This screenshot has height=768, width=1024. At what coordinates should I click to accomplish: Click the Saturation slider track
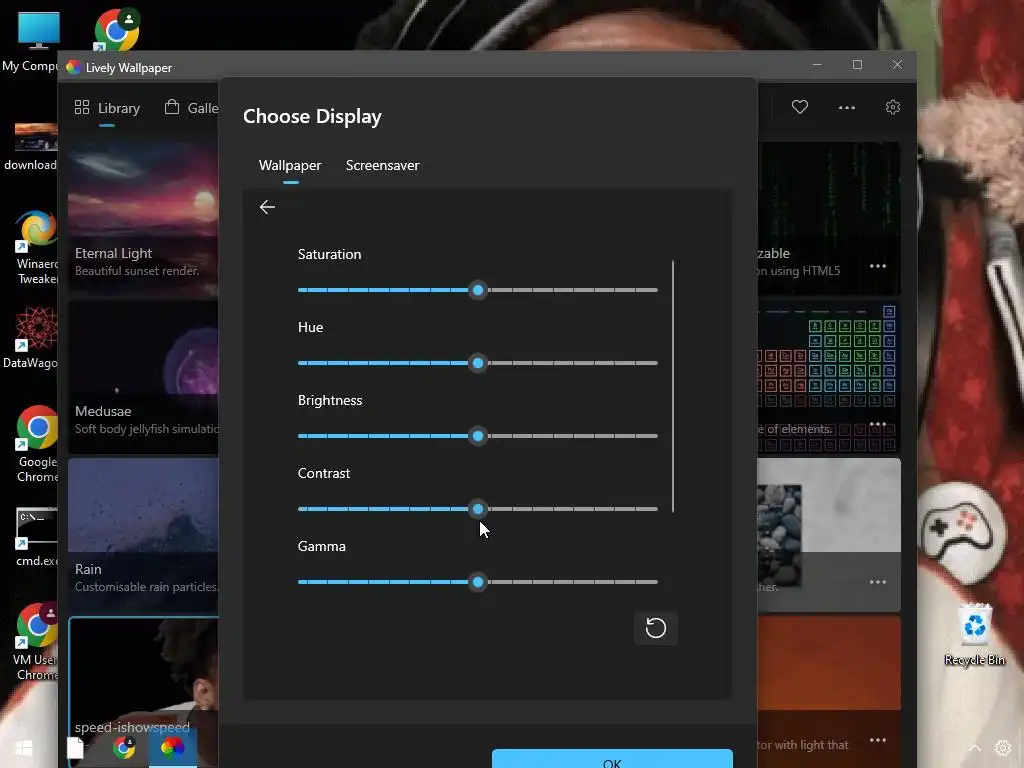pyautogui.click(x=478, y=290)
